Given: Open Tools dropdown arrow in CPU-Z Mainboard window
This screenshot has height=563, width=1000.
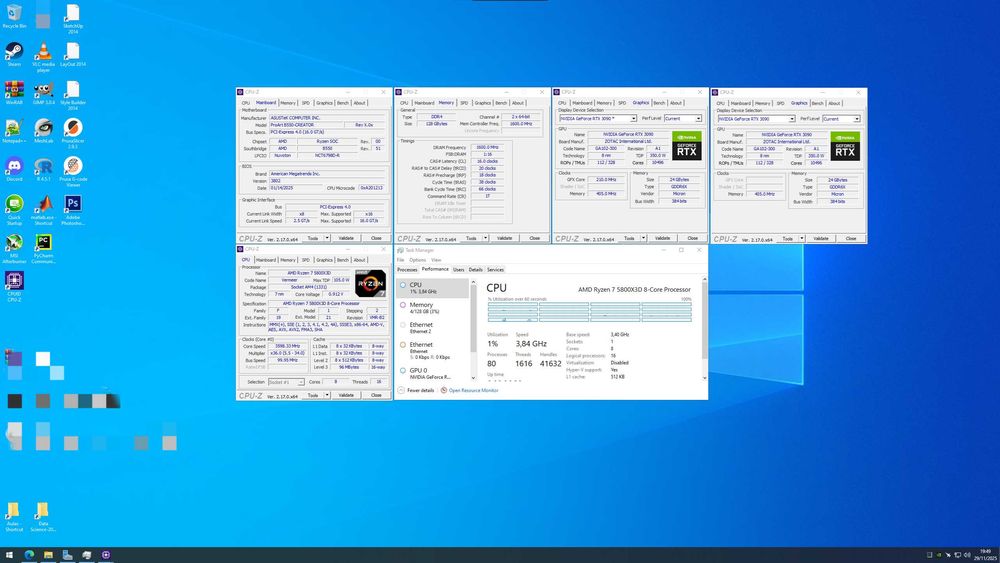Looking at the screenshot, I should point(327,238).
